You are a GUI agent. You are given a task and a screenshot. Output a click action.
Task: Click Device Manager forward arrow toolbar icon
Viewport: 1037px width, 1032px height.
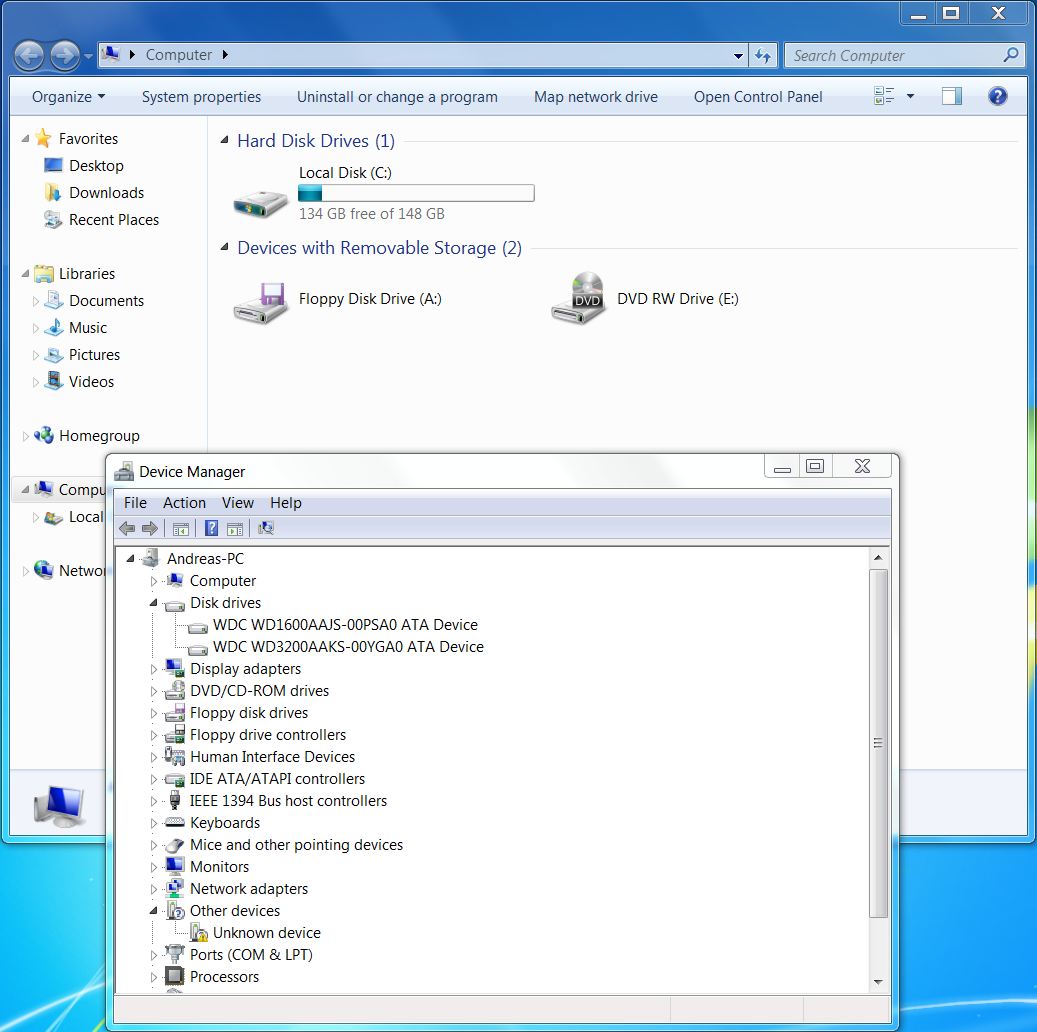tap(149, 528)
